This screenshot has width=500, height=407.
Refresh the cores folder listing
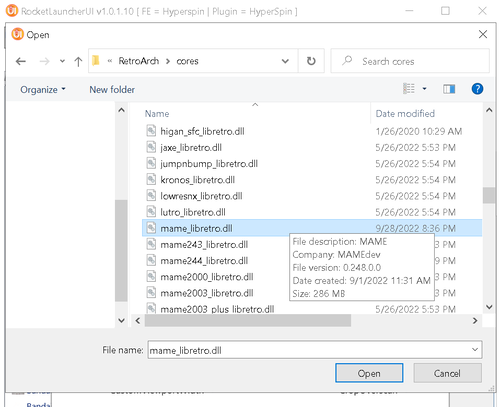point(311,61)
